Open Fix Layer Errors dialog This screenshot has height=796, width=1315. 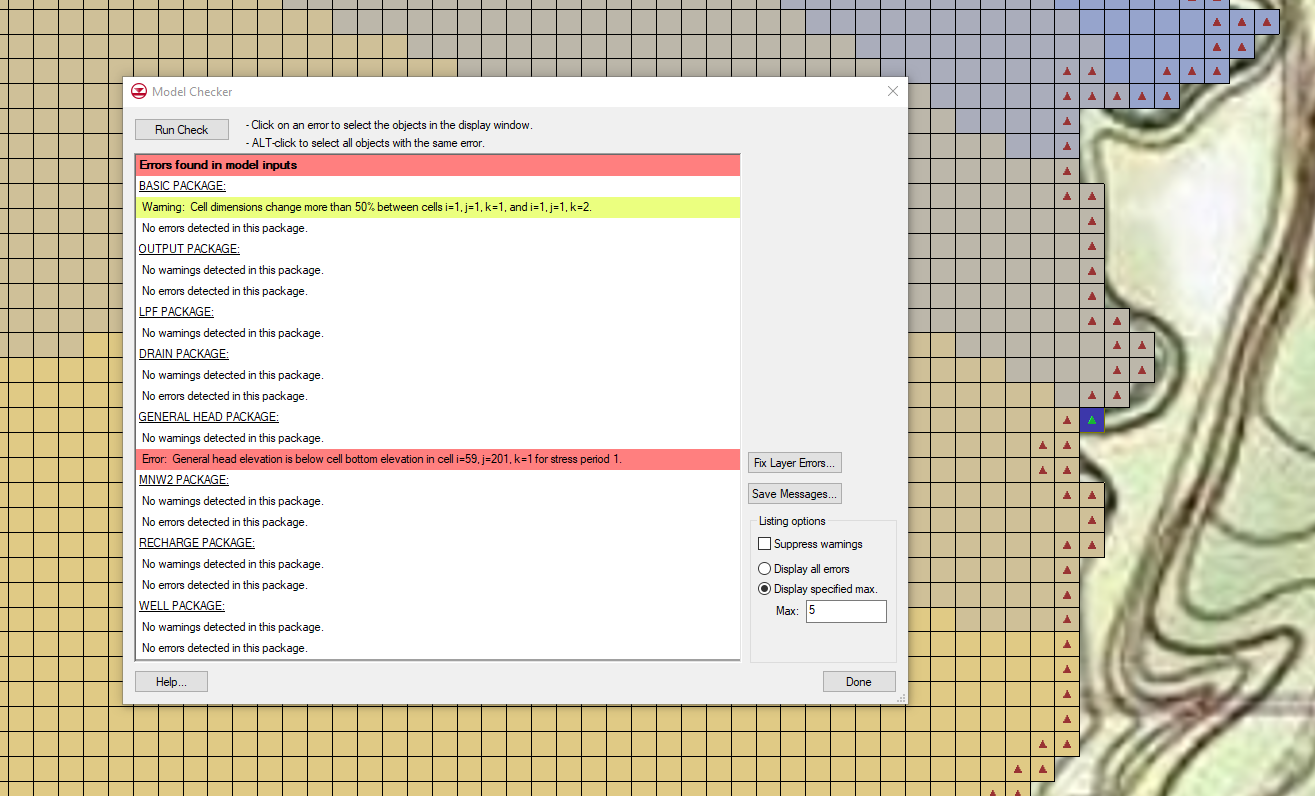(x=795, y=463)
